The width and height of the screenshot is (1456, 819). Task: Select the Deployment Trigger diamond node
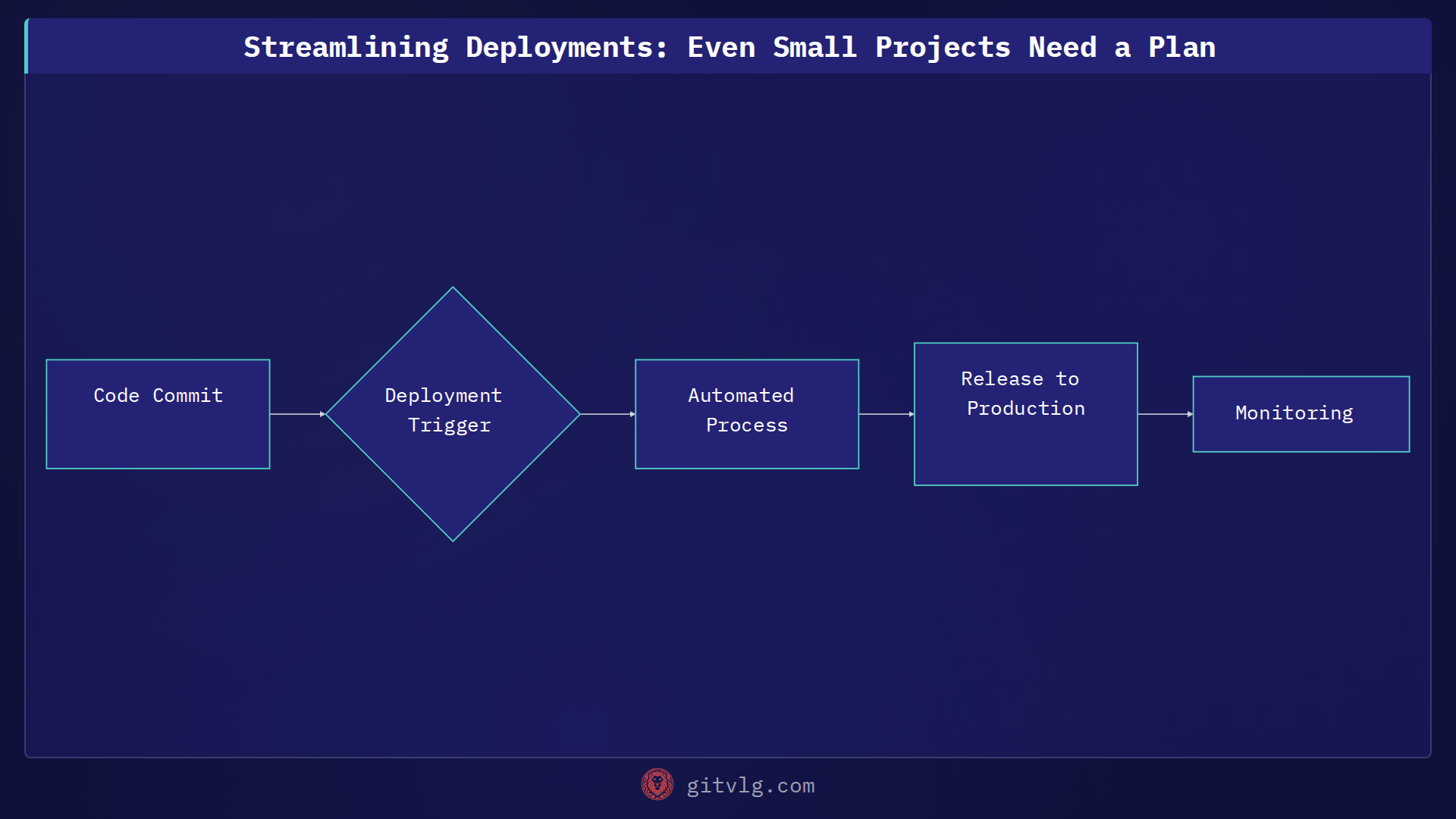pos(453,414)
